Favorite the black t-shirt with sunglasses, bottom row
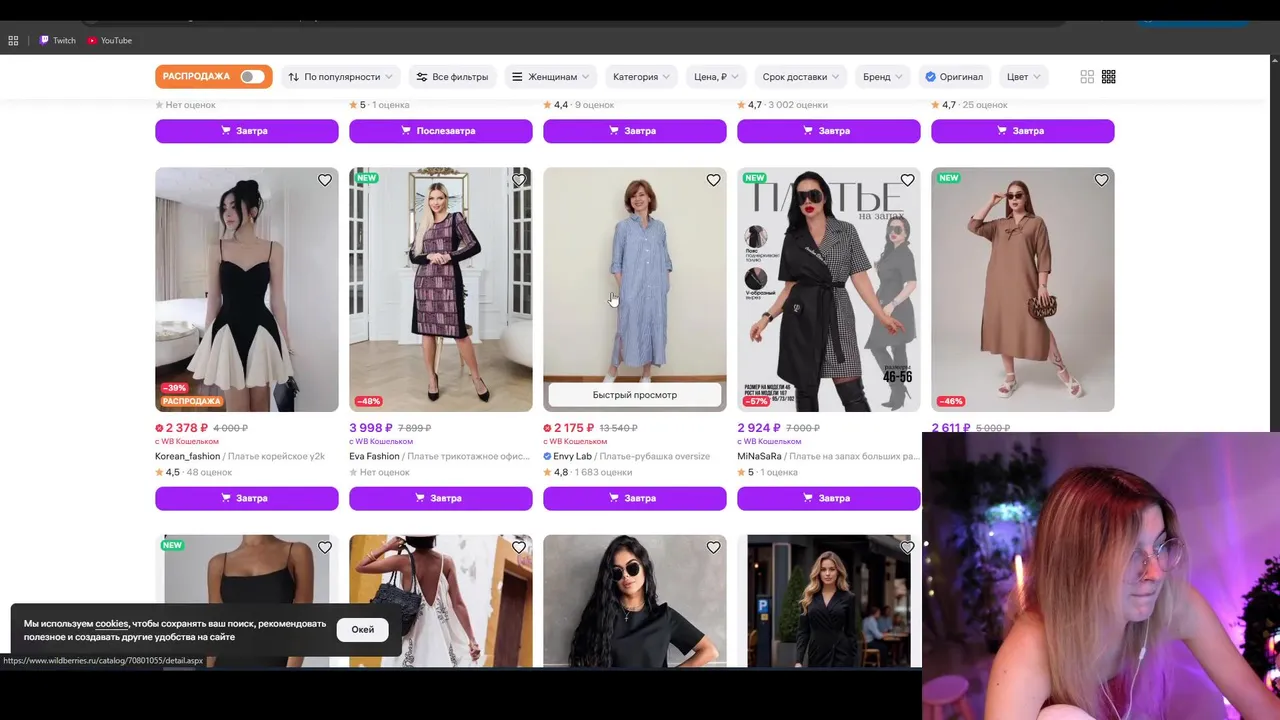The height and width of the screenshot is (720, 1280). point(713,548)
